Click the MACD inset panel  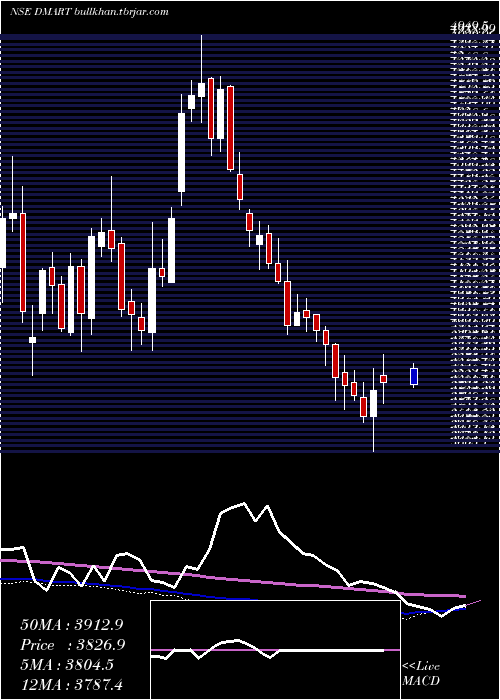click(275, 650)
